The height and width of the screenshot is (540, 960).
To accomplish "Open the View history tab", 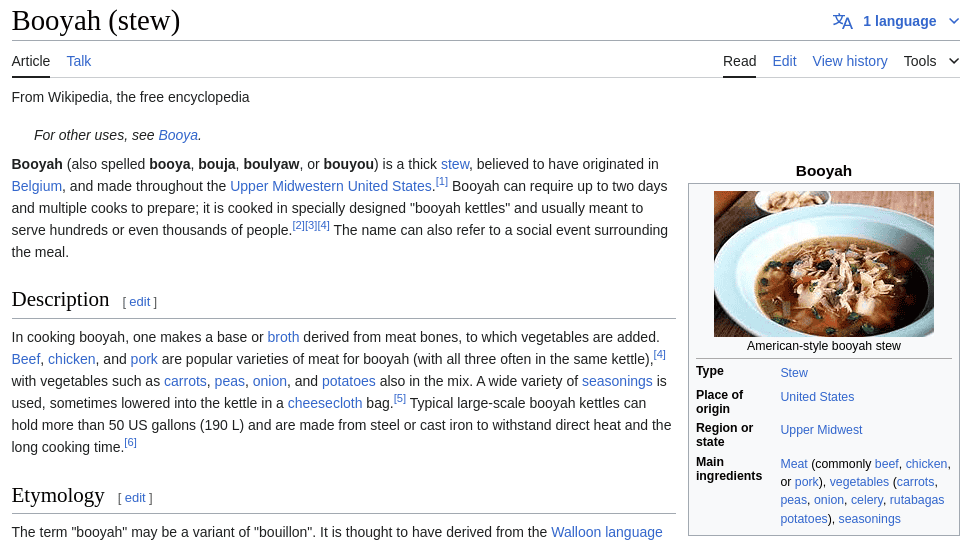I will pos(850,61).
